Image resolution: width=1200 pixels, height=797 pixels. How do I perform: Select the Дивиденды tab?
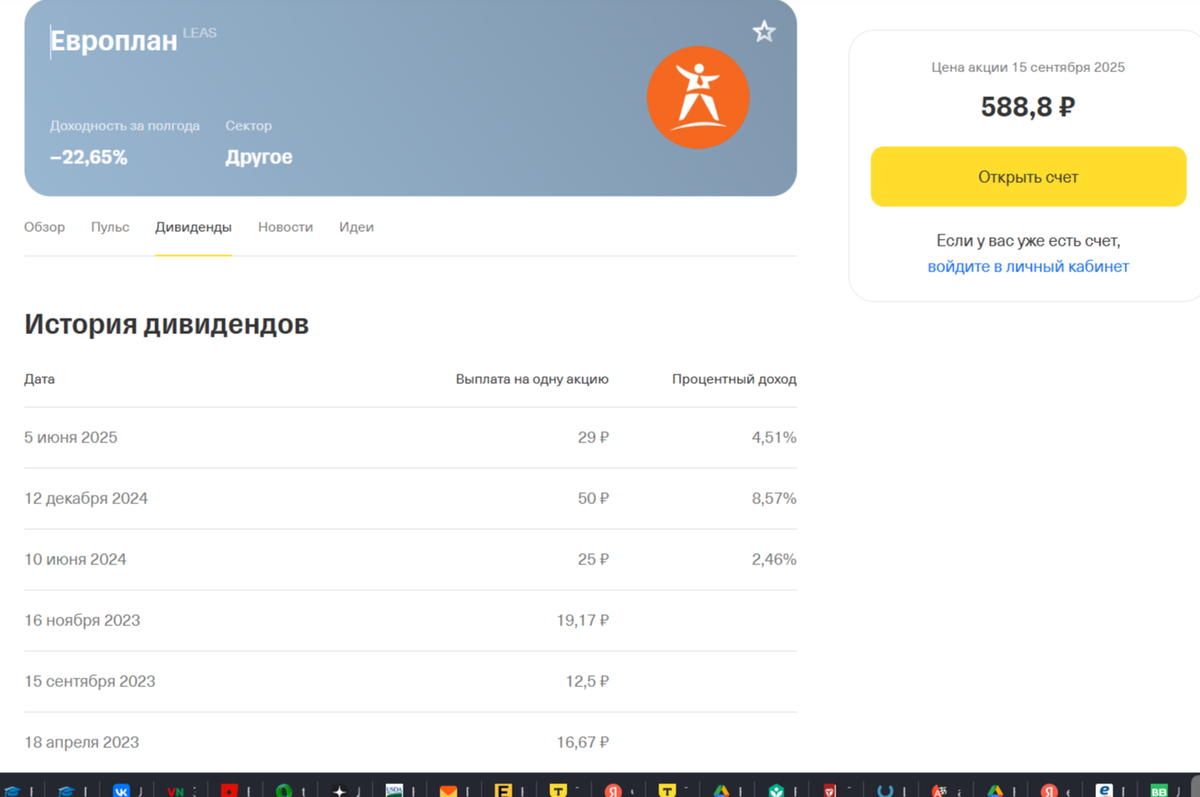coord(193,227)
